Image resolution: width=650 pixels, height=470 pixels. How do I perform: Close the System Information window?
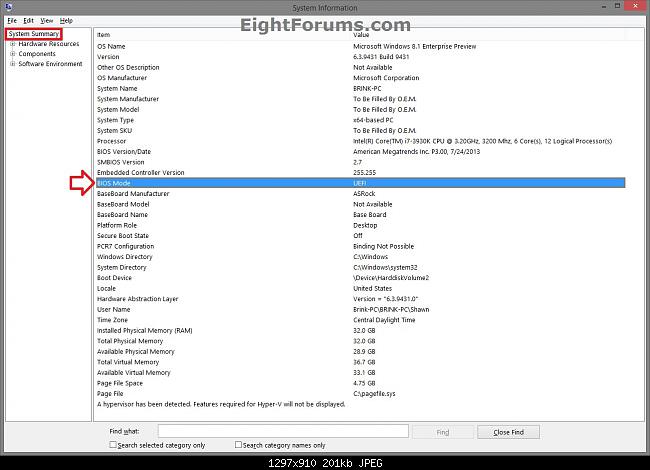point(636,6)
